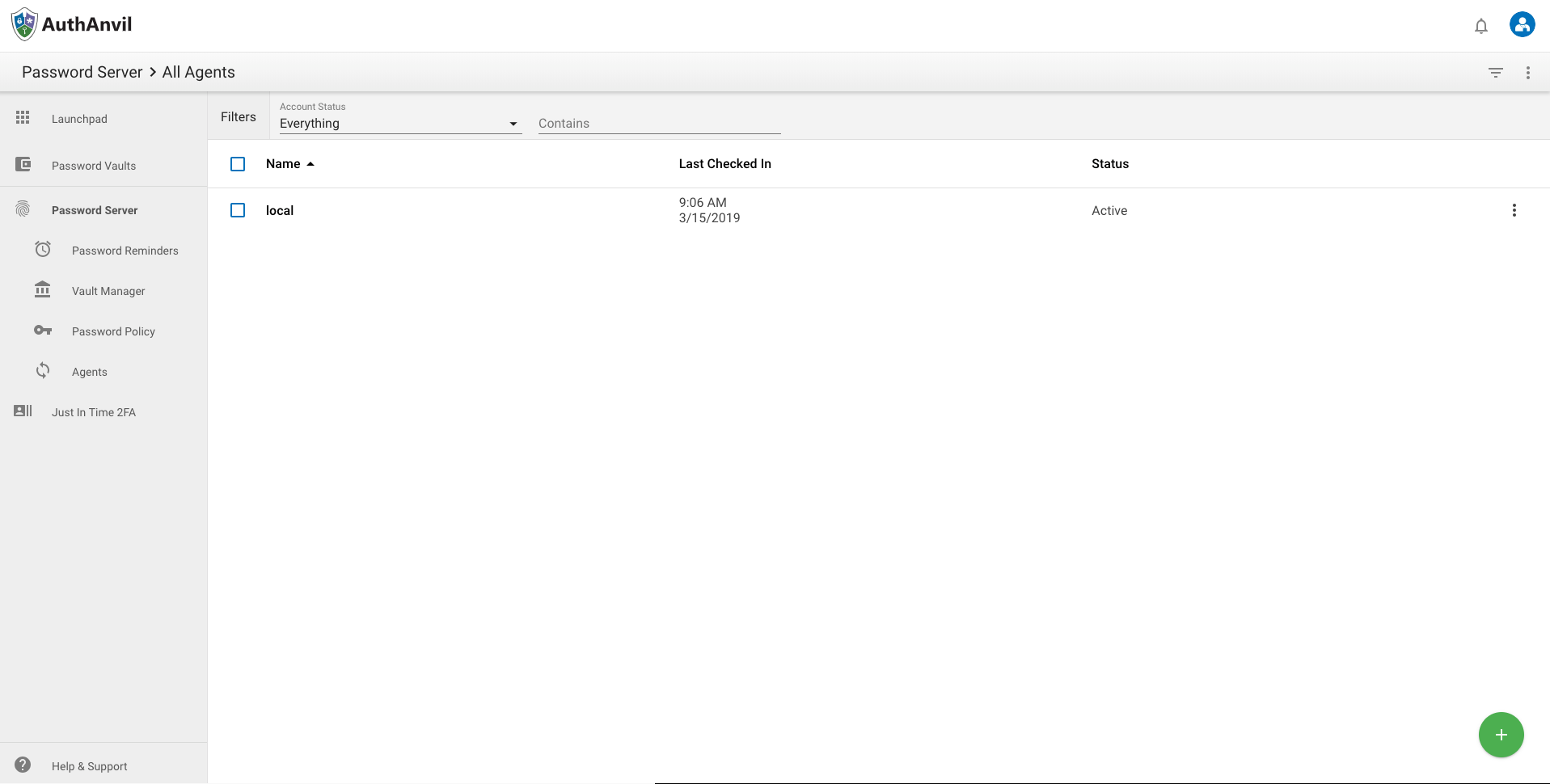Open the Agents page

tap(90, 372)
